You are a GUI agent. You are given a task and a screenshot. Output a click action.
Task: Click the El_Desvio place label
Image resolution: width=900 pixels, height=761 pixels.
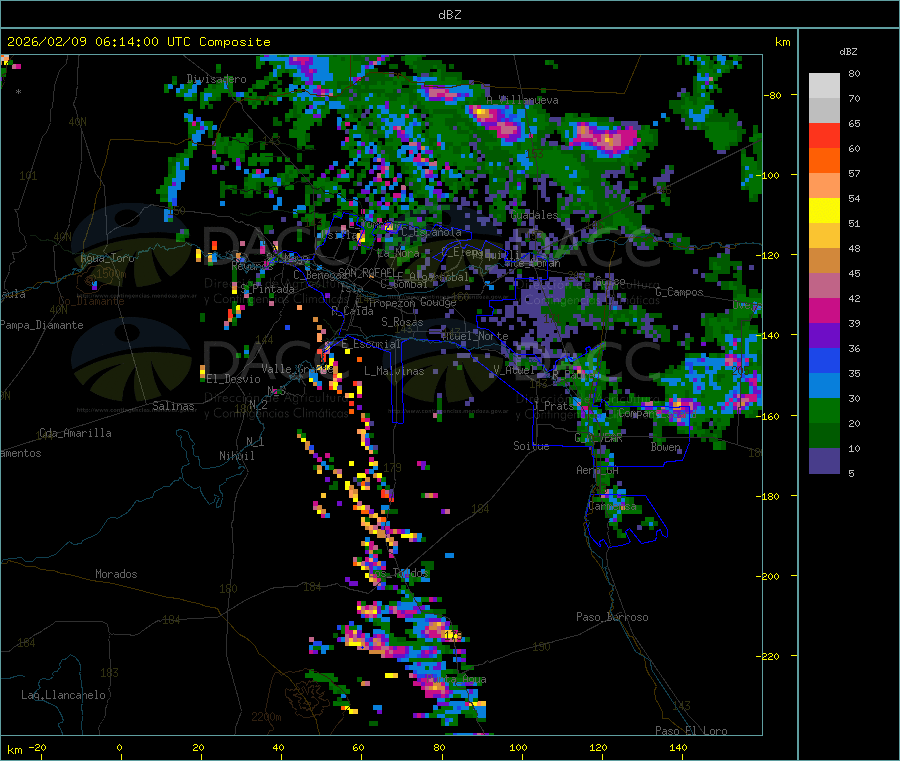(x=234, y=379)
